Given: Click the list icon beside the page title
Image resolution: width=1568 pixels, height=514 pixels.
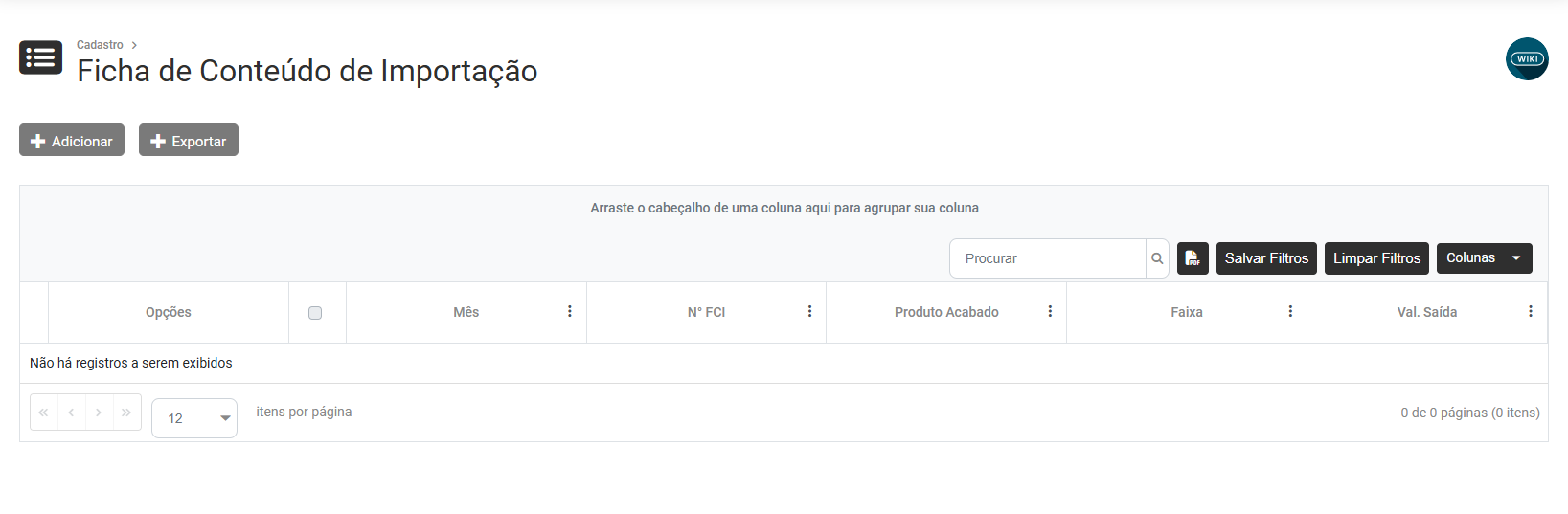Looking at the screenshot, I should (40, 57).
